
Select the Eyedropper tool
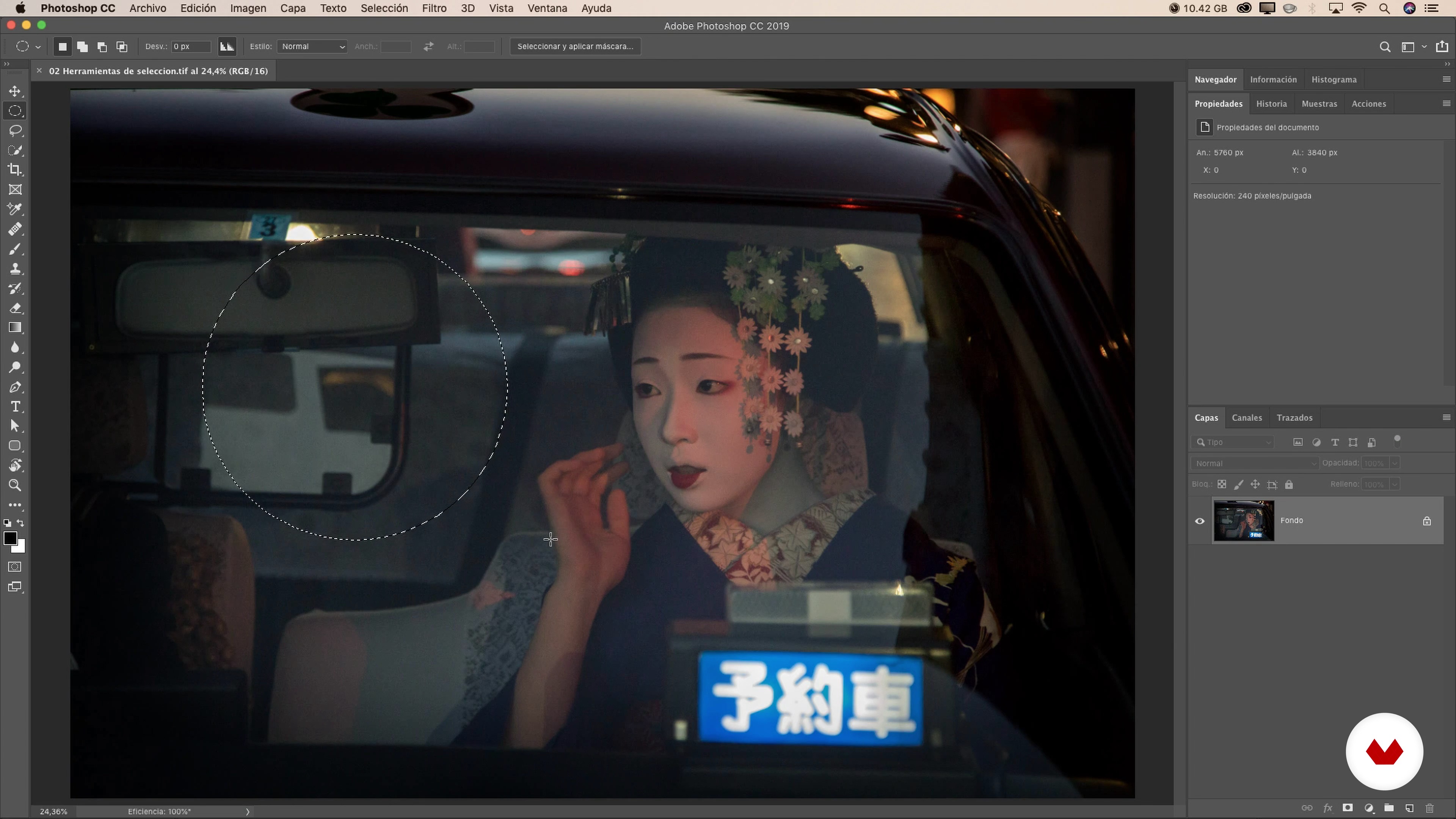15,209
